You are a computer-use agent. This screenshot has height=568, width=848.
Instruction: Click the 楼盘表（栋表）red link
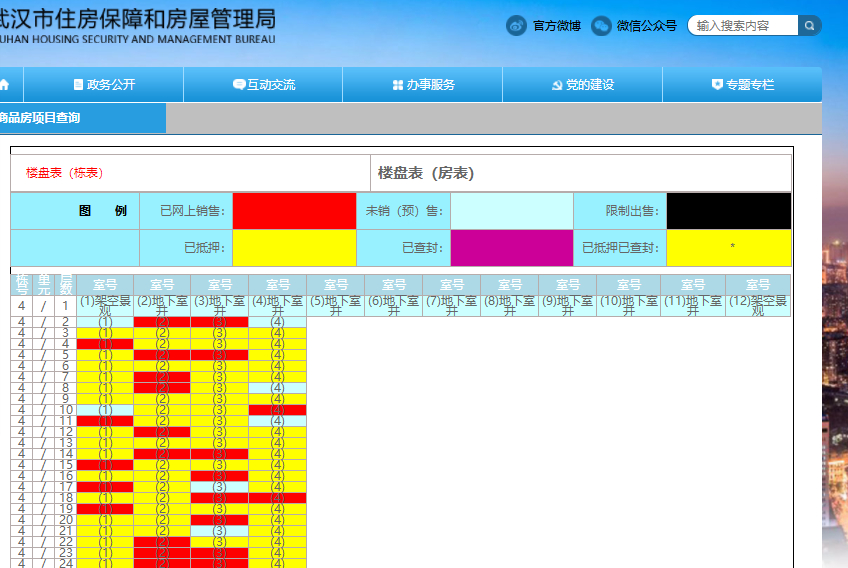pyautogui.click(x=64, y=173)
